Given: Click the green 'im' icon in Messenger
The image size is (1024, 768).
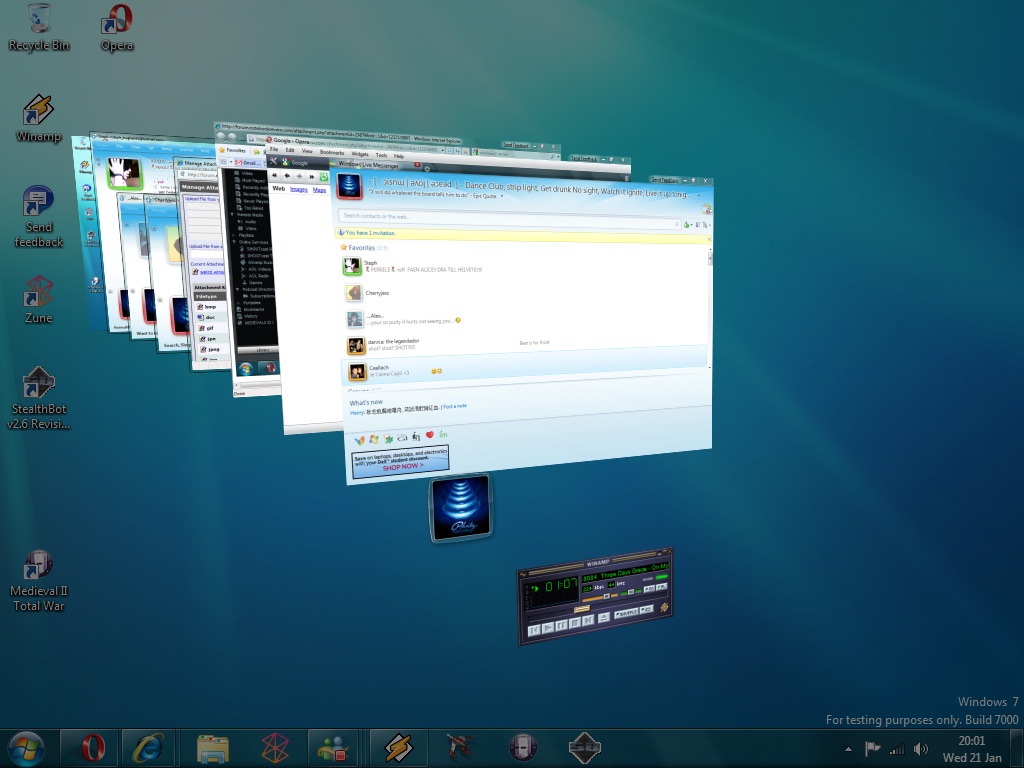Looking at the screenshot, I should [443, 434].
